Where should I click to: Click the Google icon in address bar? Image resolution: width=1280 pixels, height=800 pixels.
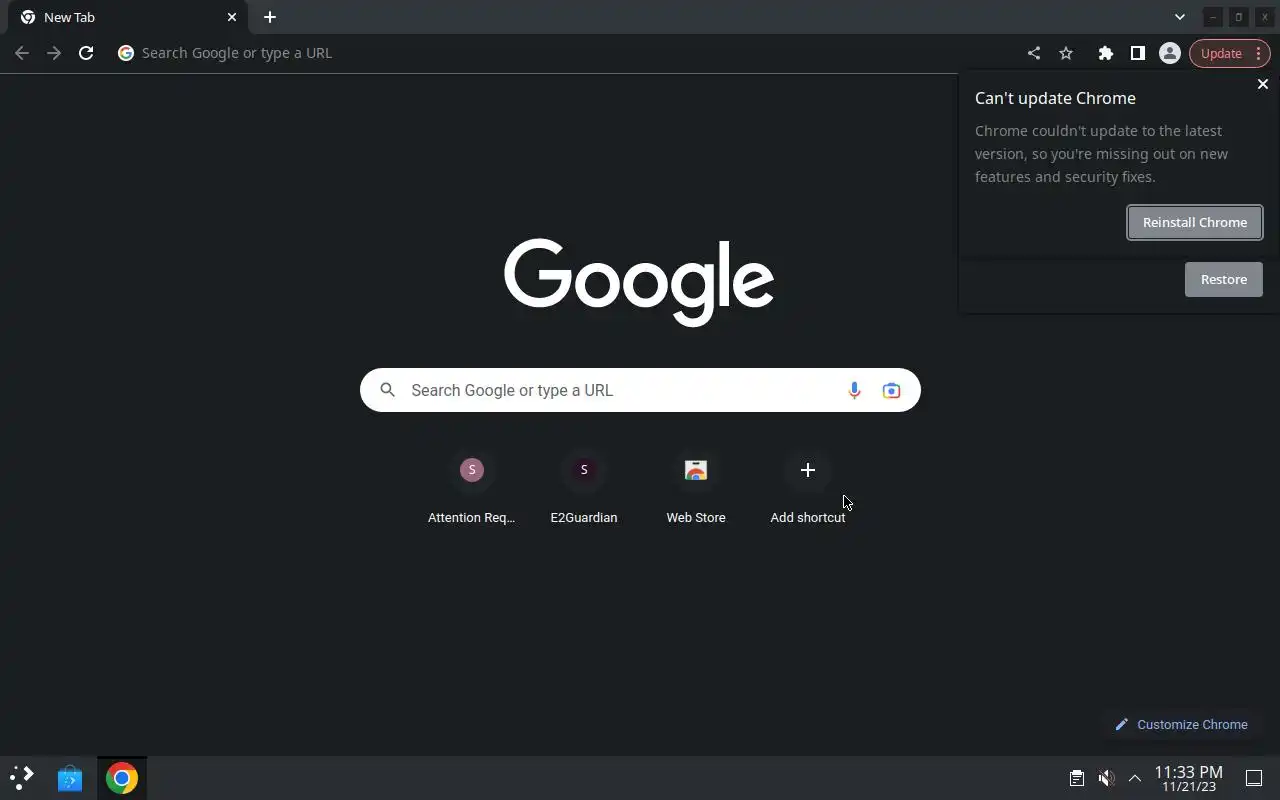pyautogui.click(x=126, y=53)
